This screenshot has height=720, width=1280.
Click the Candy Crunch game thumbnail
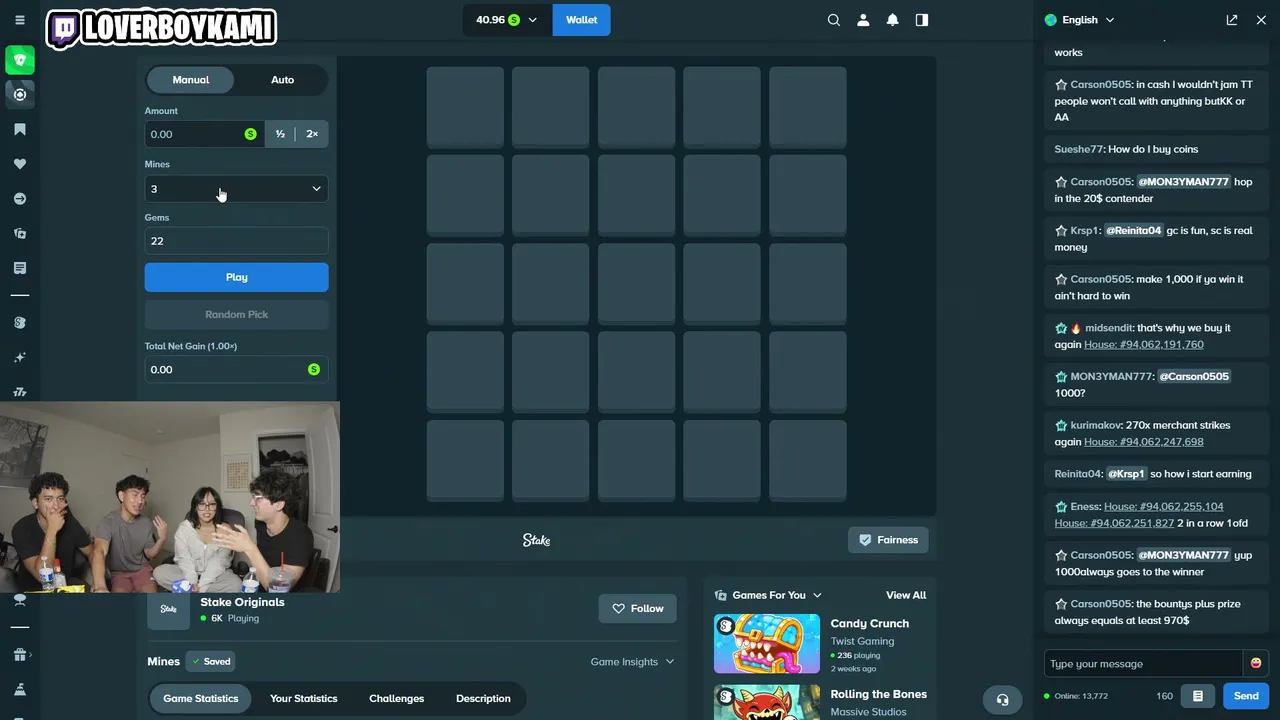766,643
